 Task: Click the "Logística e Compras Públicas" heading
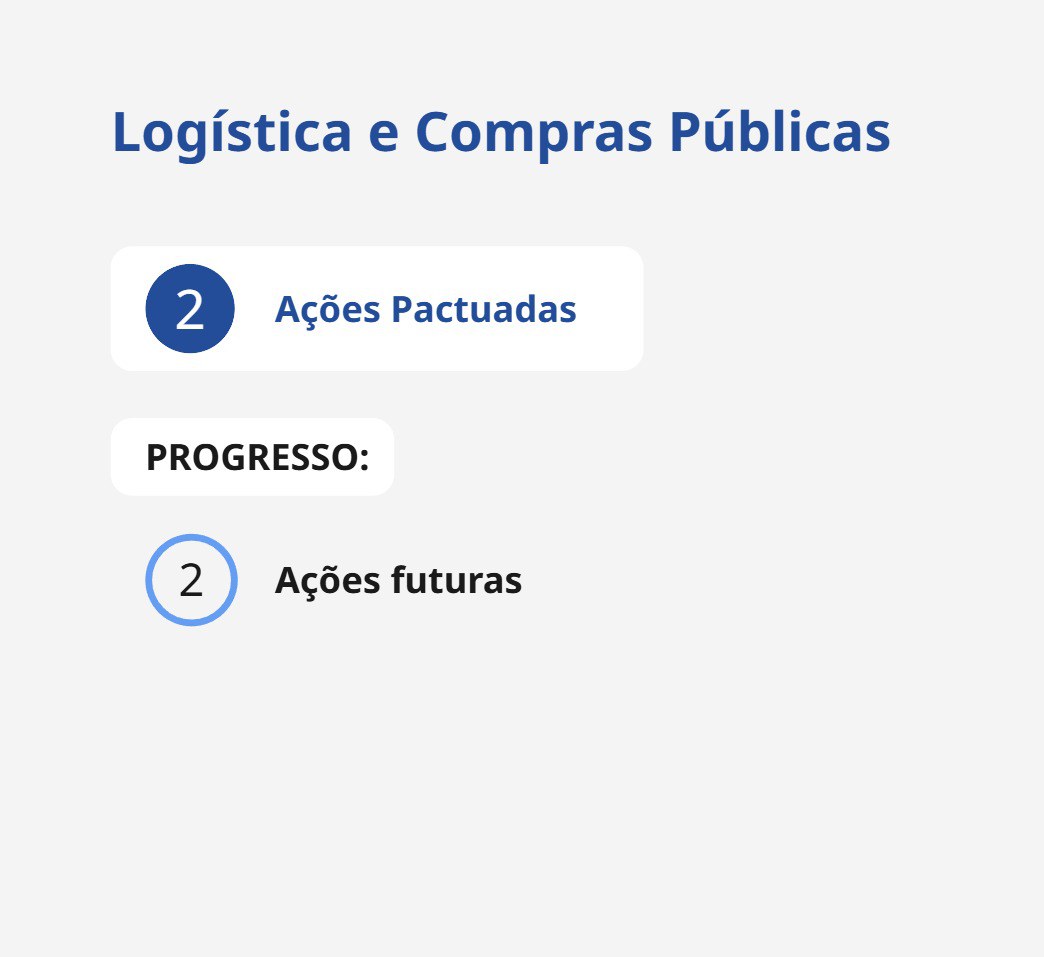pyautogui.click(x=500, y=131)
